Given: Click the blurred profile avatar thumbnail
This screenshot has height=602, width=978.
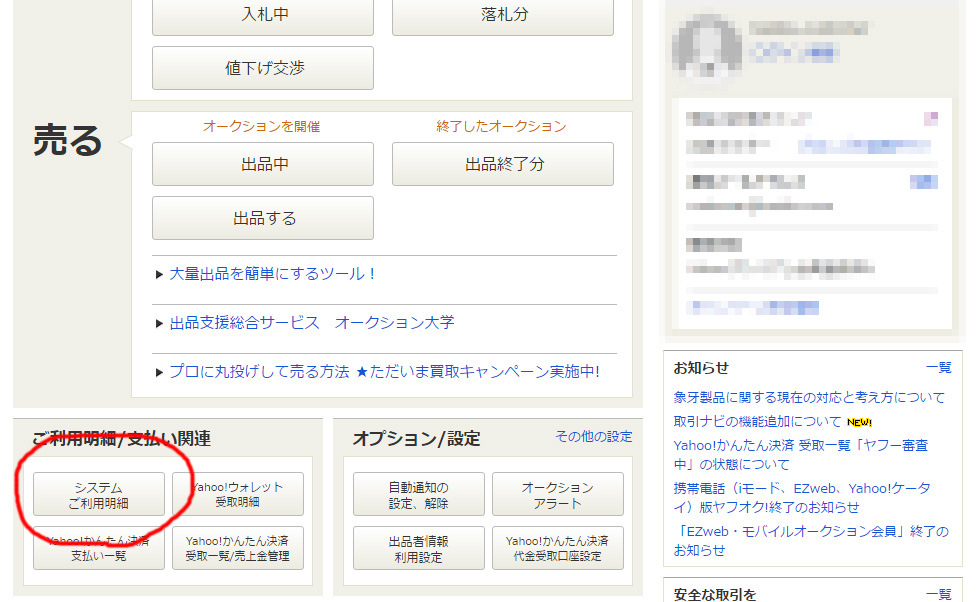Looking at the screenshot, I should (707, 46).
